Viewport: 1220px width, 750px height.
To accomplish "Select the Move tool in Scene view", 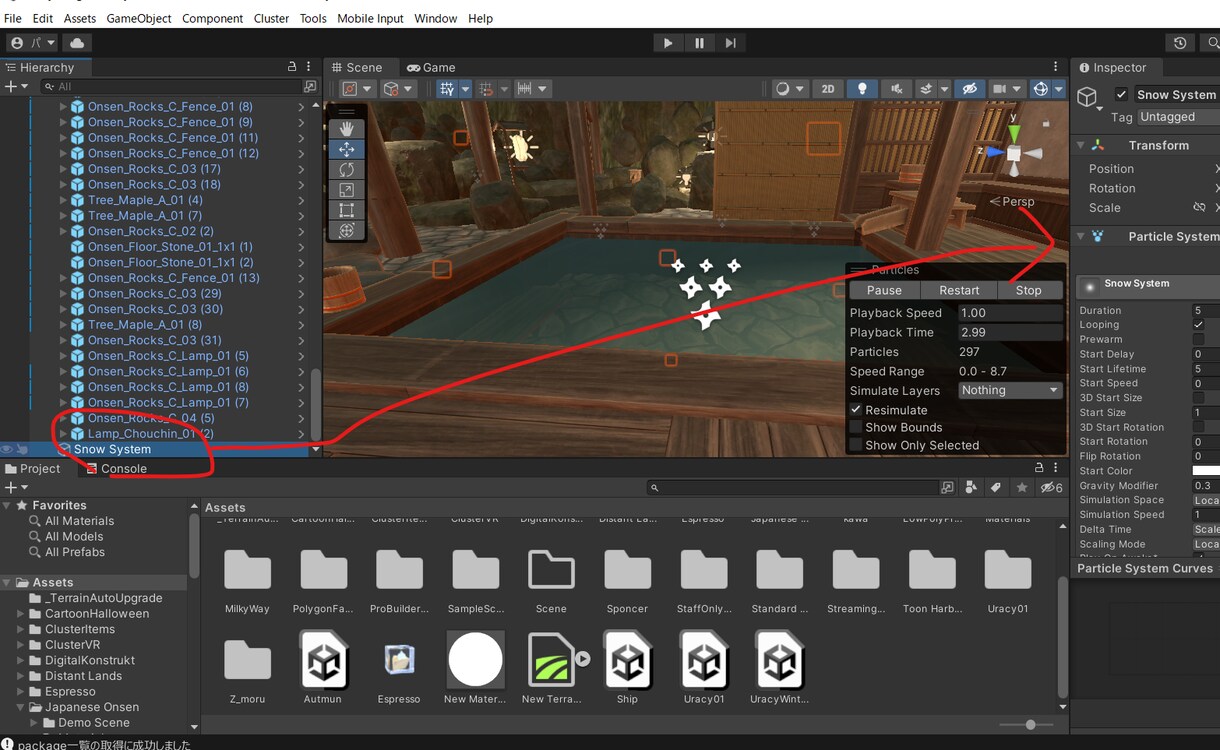I will coord(347,149).
